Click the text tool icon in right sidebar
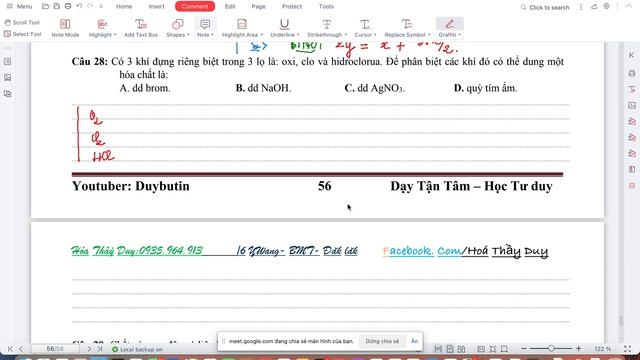The image size is (640, 360). click(632, 89)
